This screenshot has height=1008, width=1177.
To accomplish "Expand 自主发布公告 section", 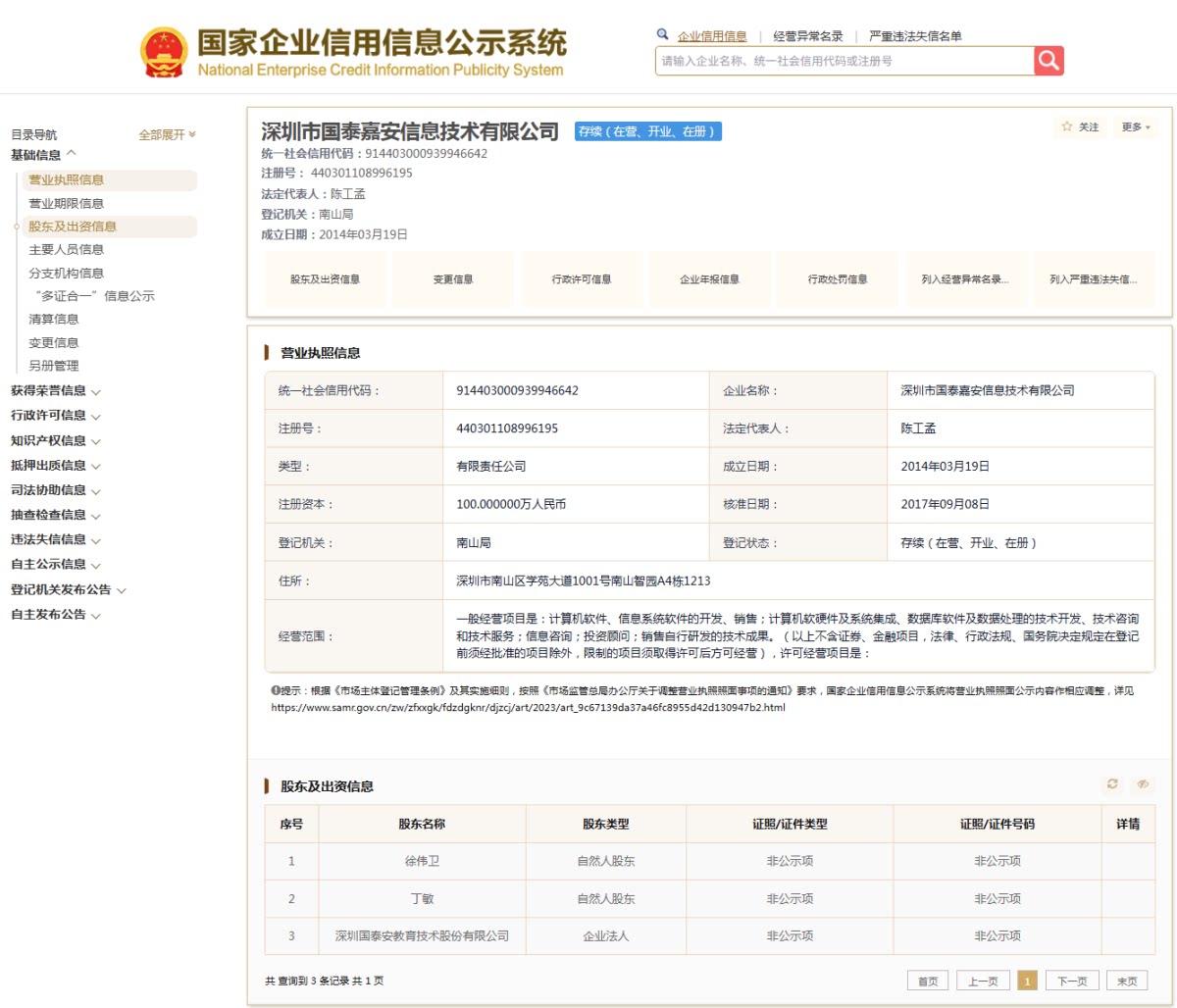I will click(x=55, y=614).
